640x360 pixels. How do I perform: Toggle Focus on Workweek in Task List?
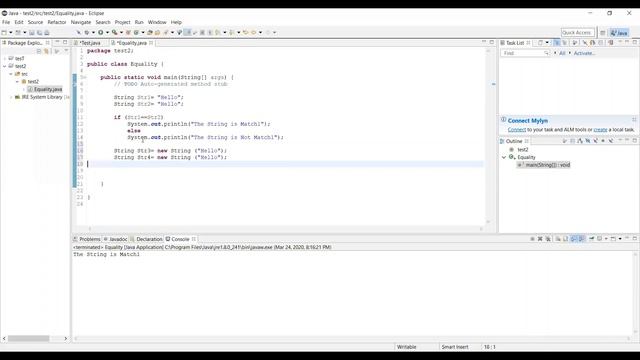(x=574, y=42)
